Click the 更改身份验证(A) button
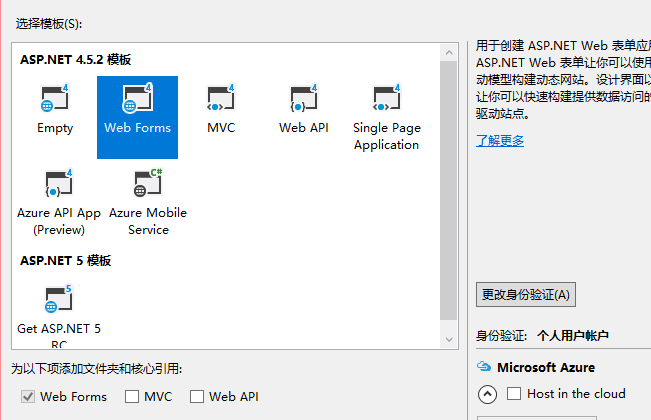651x420 pixels. (x=526, y=295)
